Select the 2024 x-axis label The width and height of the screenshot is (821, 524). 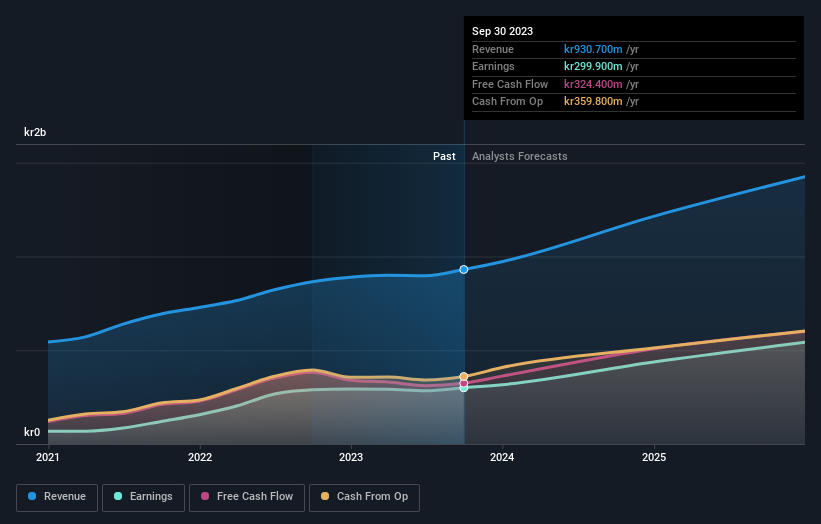(x=502, y=458)
